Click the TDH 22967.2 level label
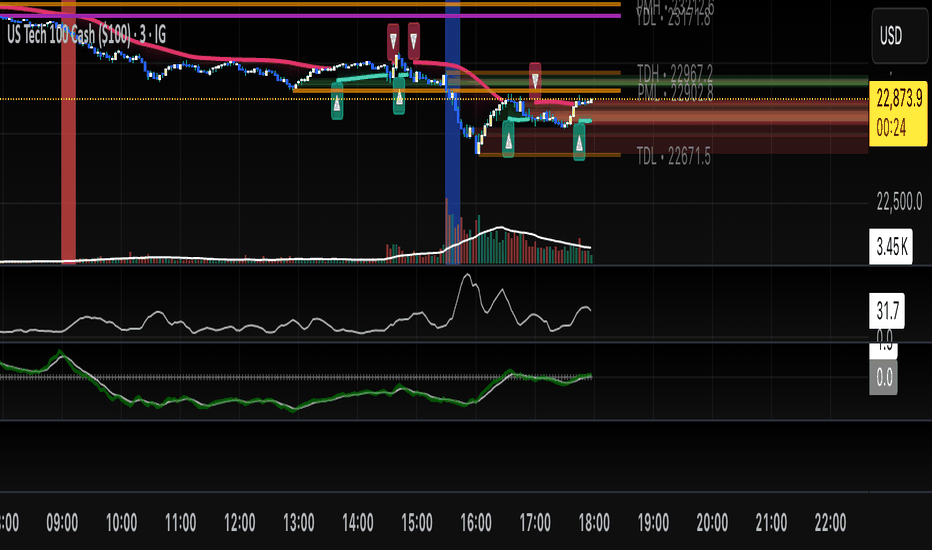 pos(675,73)
